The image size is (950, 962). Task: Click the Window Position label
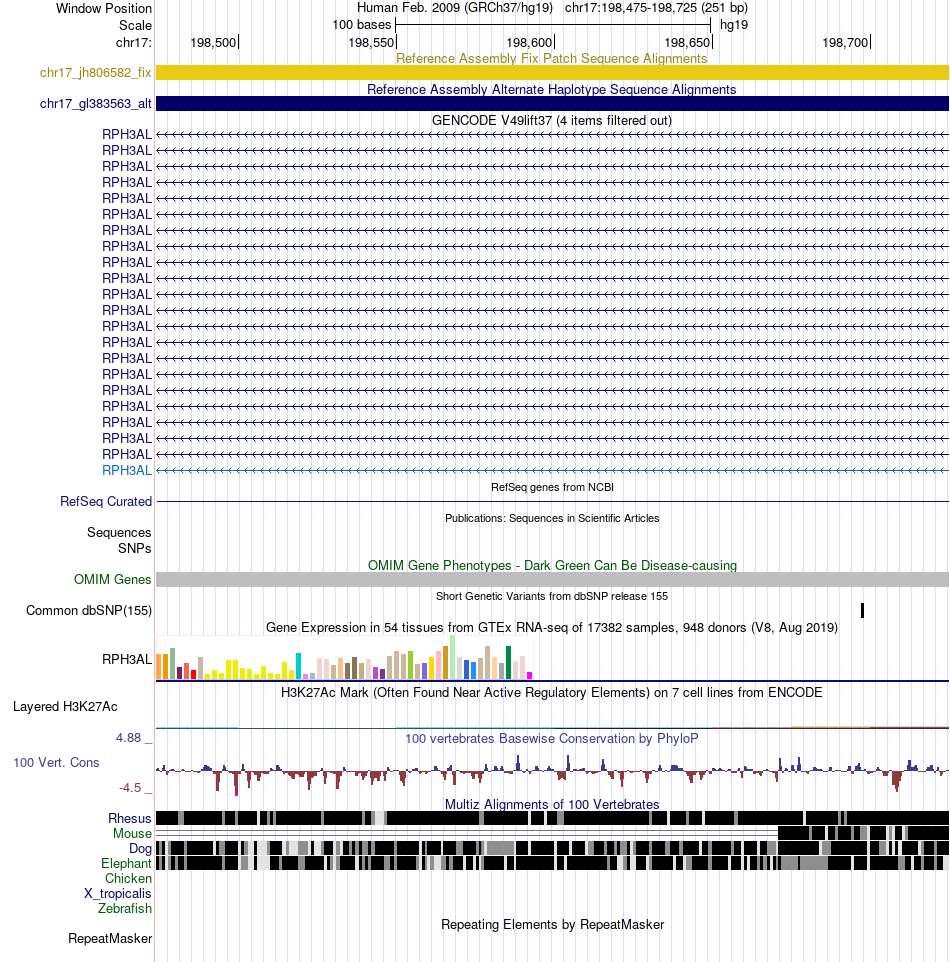(x=104, y=9)
